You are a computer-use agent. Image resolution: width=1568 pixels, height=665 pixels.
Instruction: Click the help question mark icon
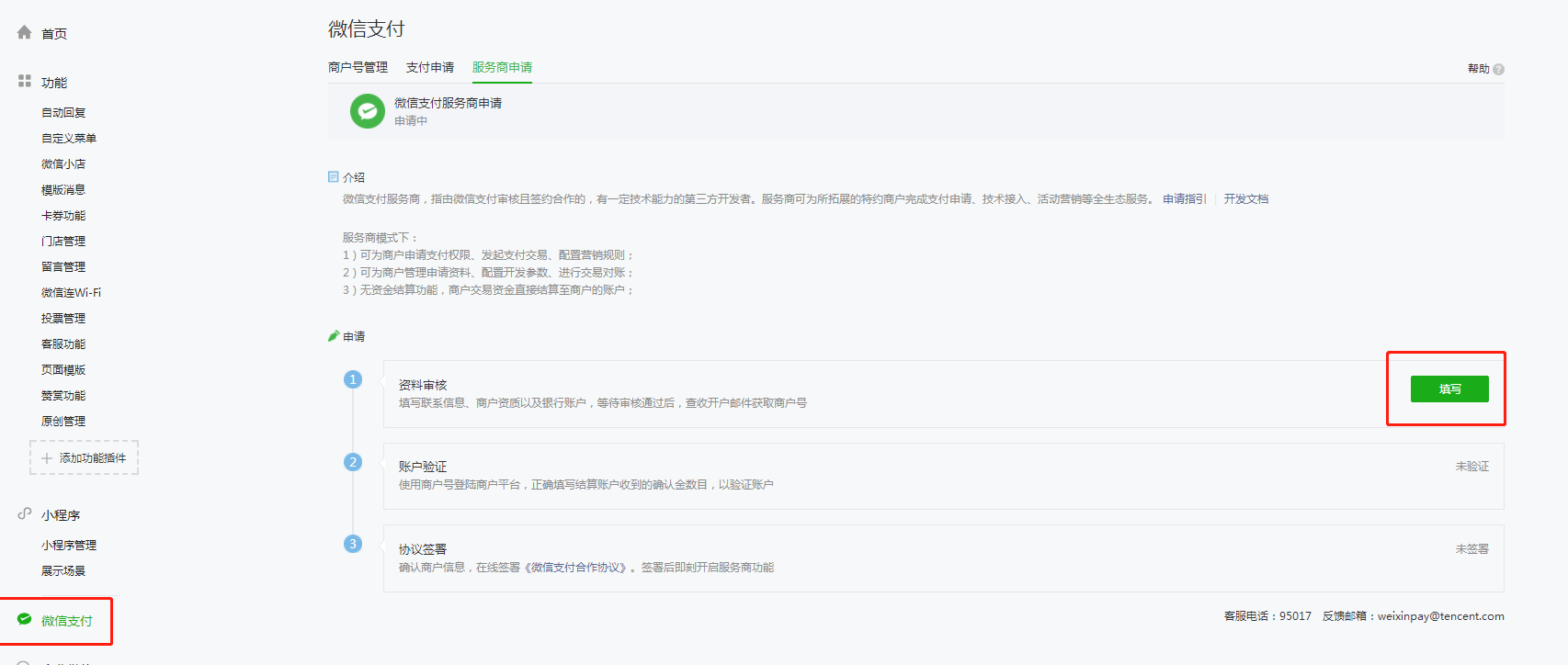tap(1498, 69)
